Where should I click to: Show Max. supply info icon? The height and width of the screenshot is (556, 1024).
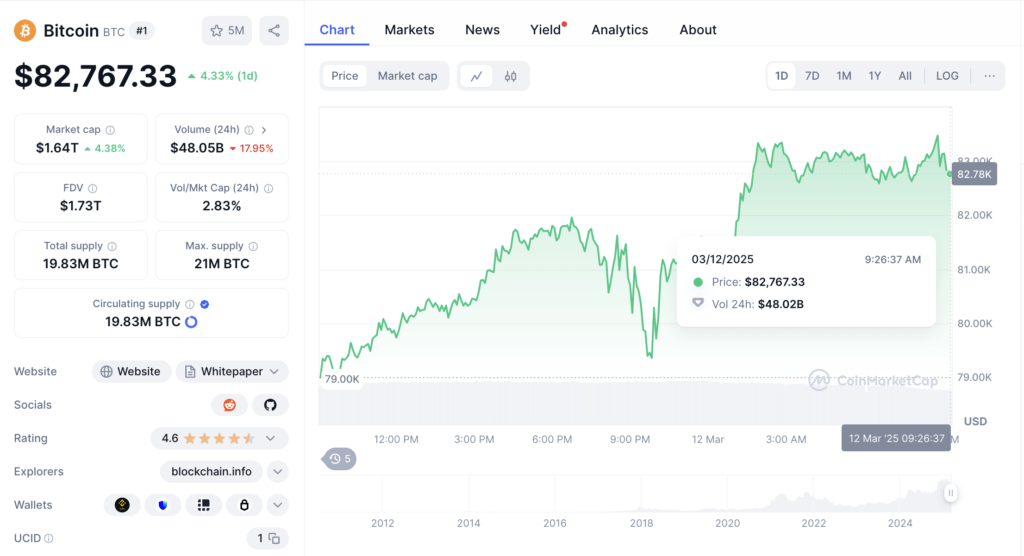pyautogui.click(x=253, y=246)
